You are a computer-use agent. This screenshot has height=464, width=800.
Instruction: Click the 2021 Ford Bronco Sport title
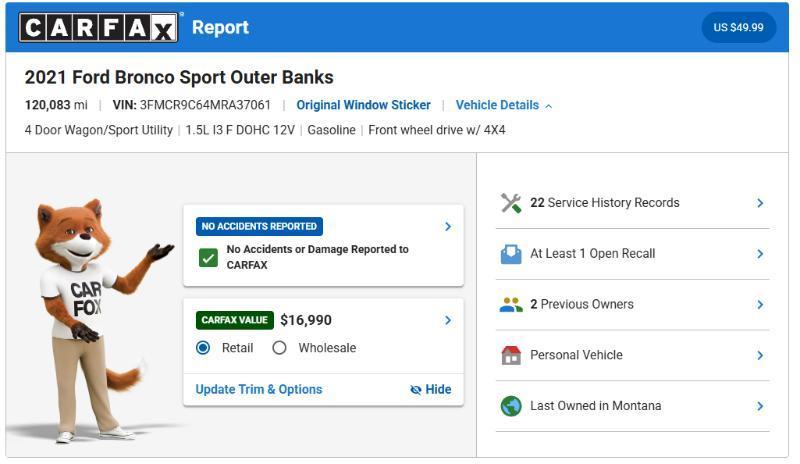pyautogui.click(x=179, y=78)
